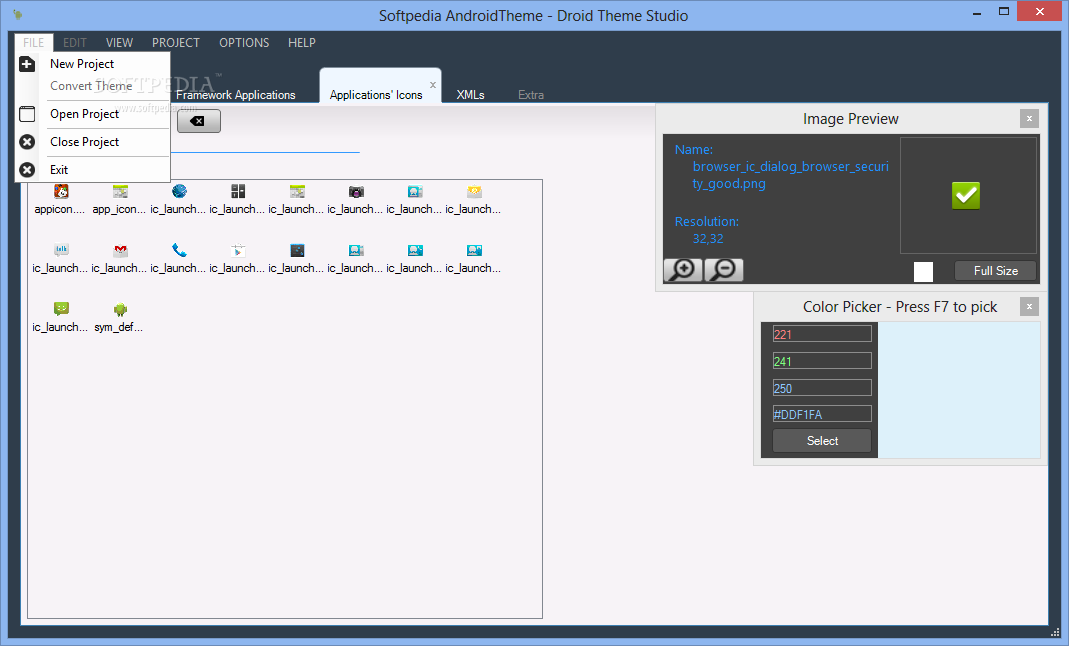This screenshot has height=646, width=1069.
Task: Close the Color Picker panel
Action: (1029, 307)
